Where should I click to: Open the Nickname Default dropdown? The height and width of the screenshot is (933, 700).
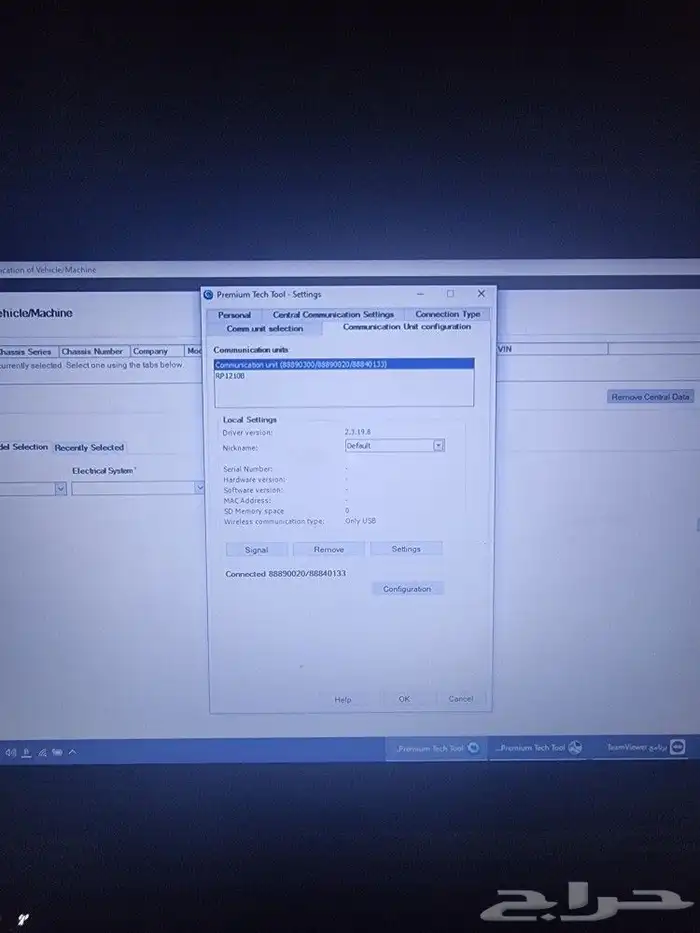395,445
